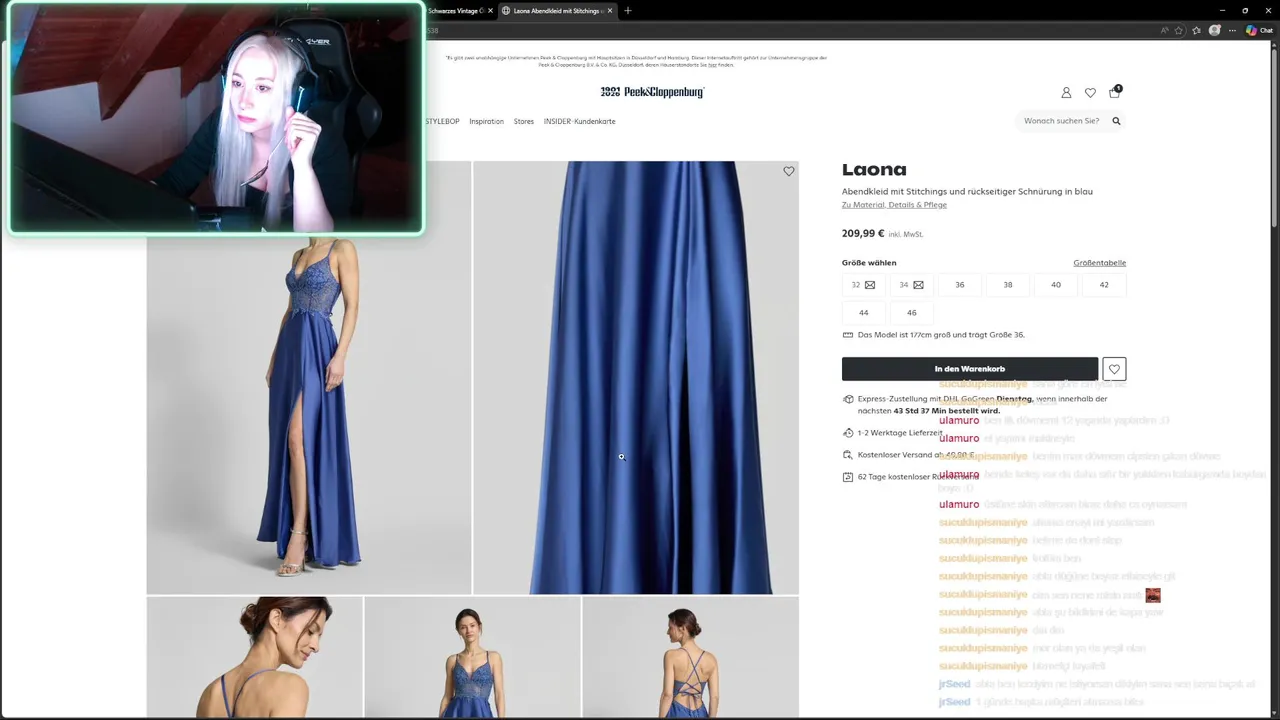Open the INSIDER-Kundenkarte menu item
1280x720 pixels.
point(579,121)
